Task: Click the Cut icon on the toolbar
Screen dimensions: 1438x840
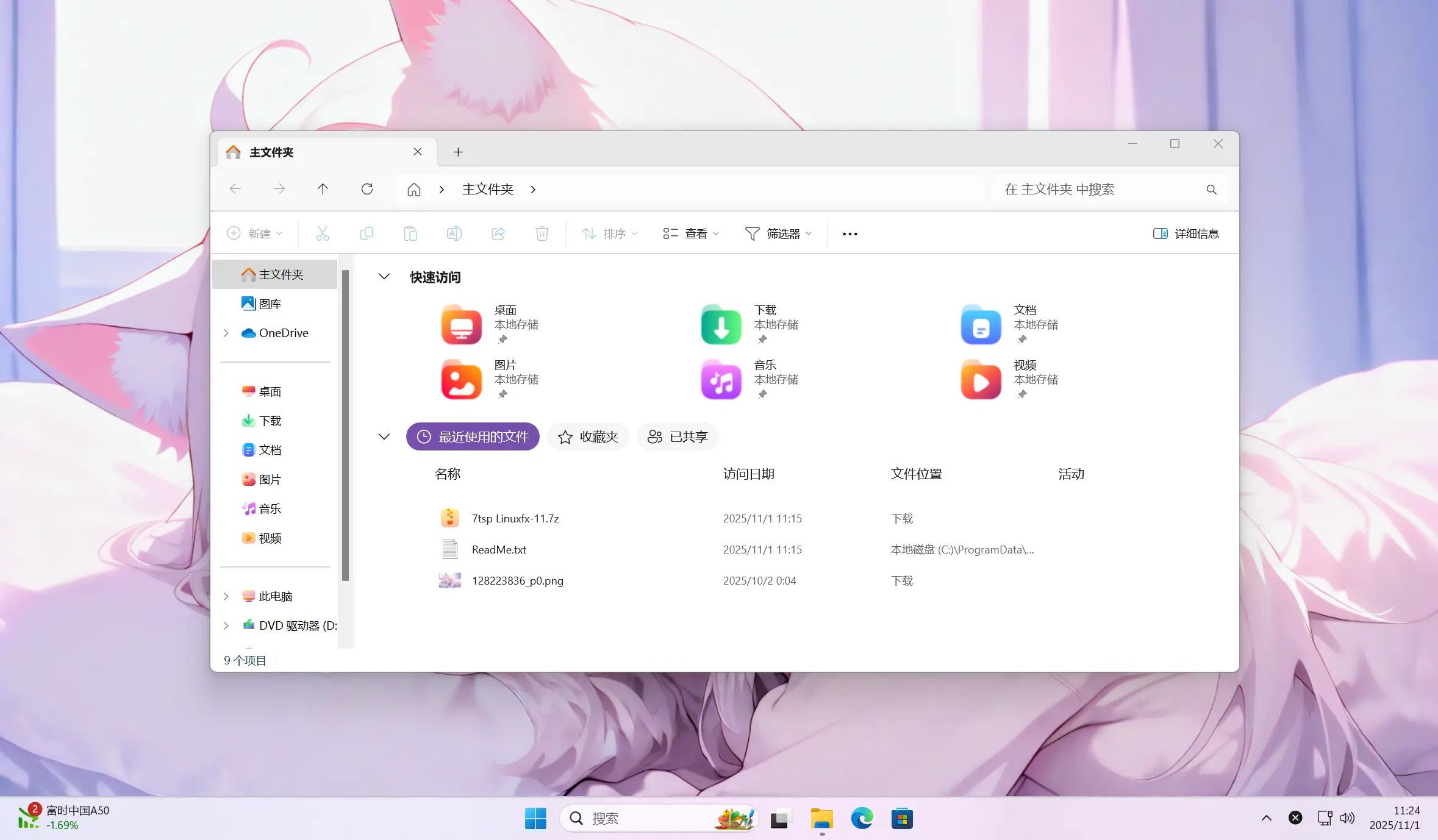Action: [322, 233]
